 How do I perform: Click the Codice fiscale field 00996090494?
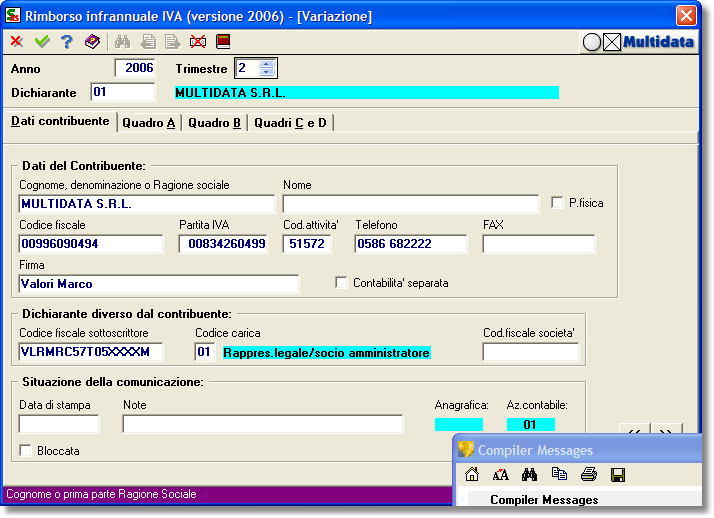[x=91, y=244]
